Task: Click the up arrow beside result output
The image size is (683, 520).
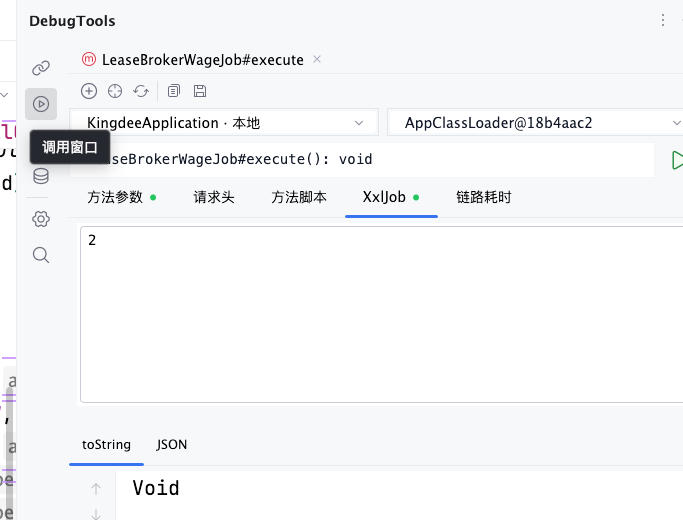Action: (x=96, y=489)
